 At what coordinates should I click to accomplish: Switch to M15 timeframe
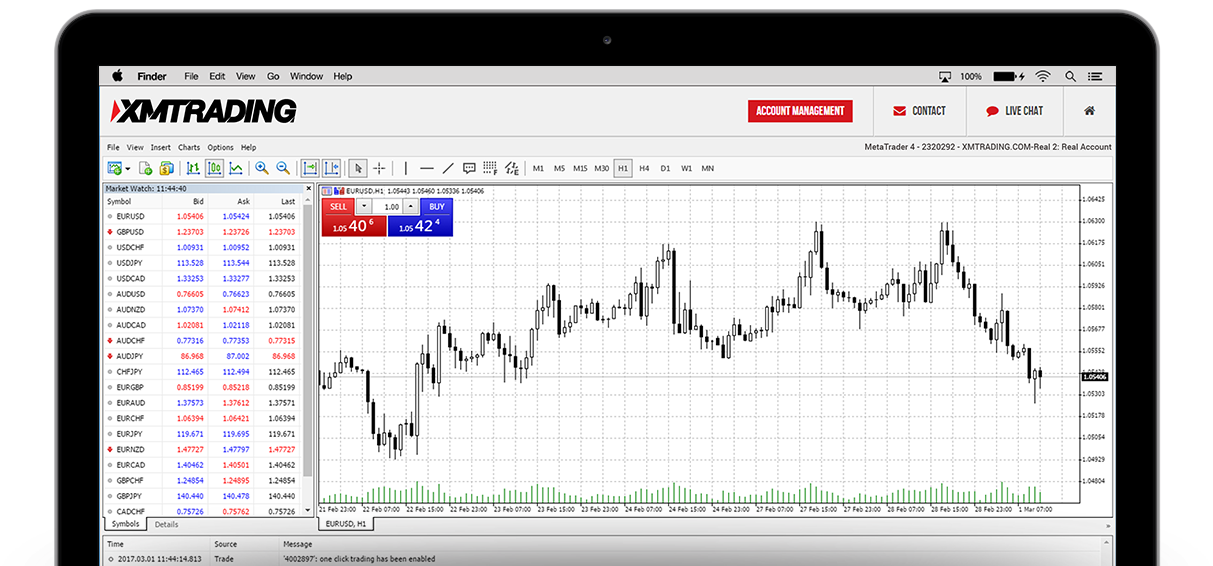click(x=580, y=168)
